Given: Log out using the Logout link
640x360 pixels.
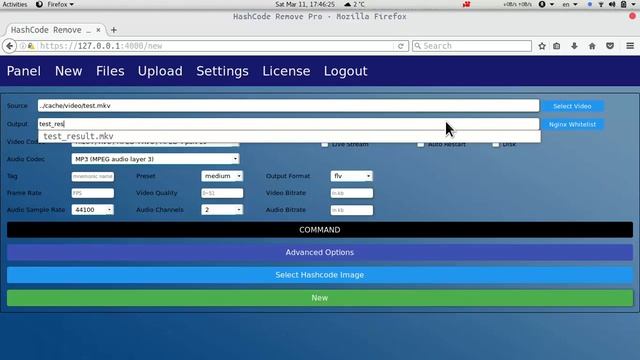Looking at the screenshot, I should coord(345,71).
